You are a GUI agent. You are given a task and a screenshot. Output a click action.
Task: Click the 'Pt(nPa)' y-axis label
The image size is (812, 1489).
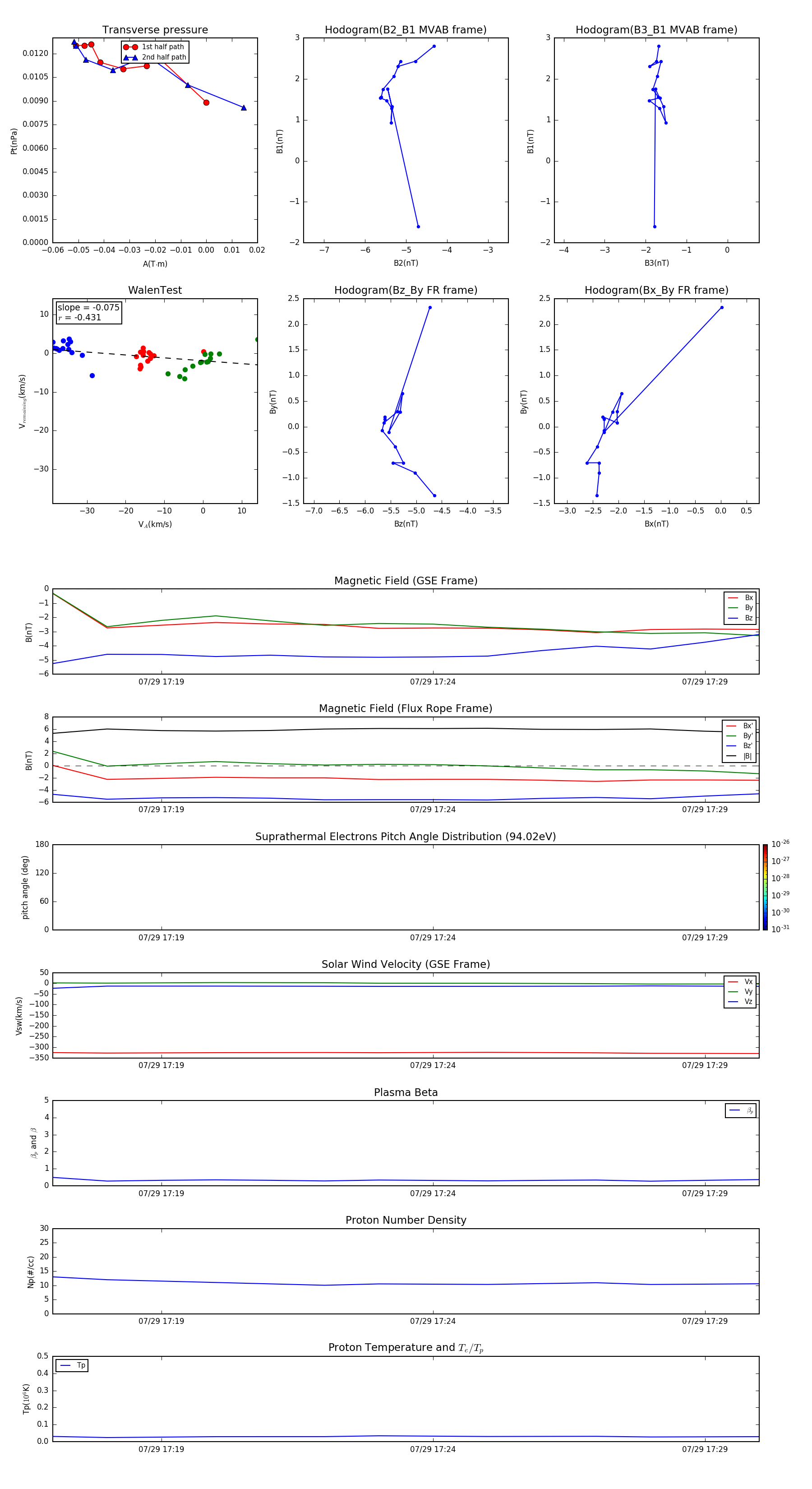pyautogui.click(x=14, y=140)
